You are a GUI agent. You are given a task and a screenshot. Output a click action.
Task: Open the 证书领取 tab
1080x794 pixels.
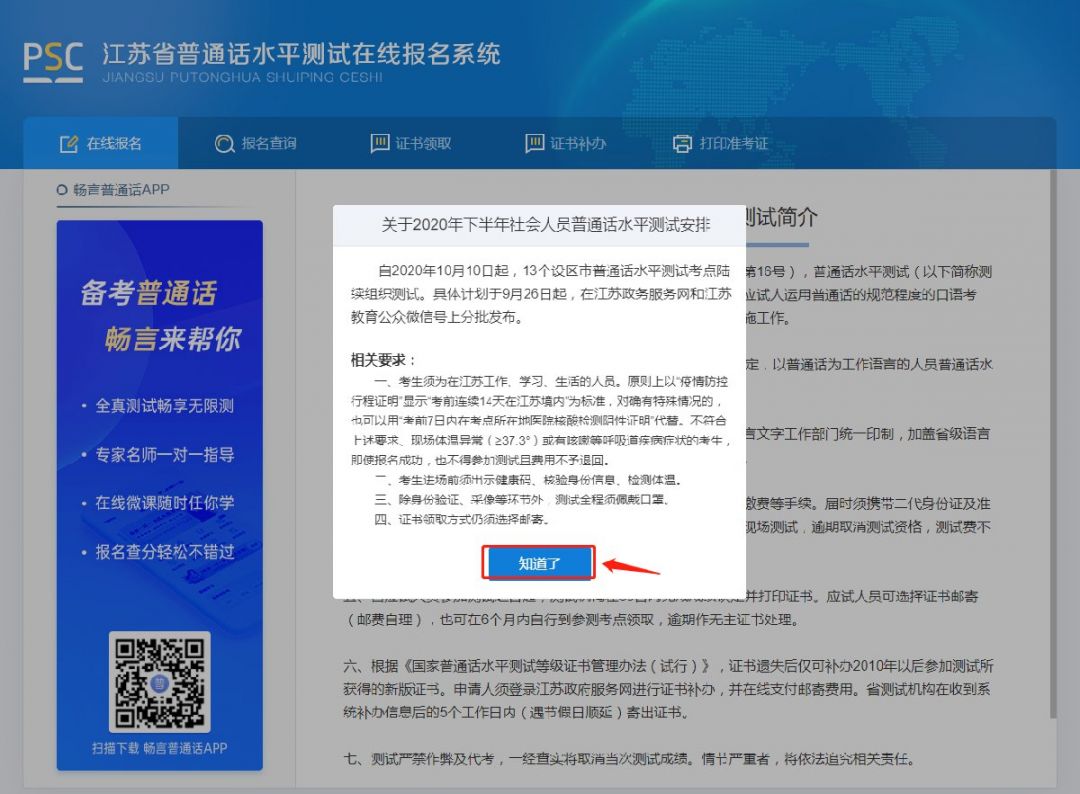pos(411,143)
